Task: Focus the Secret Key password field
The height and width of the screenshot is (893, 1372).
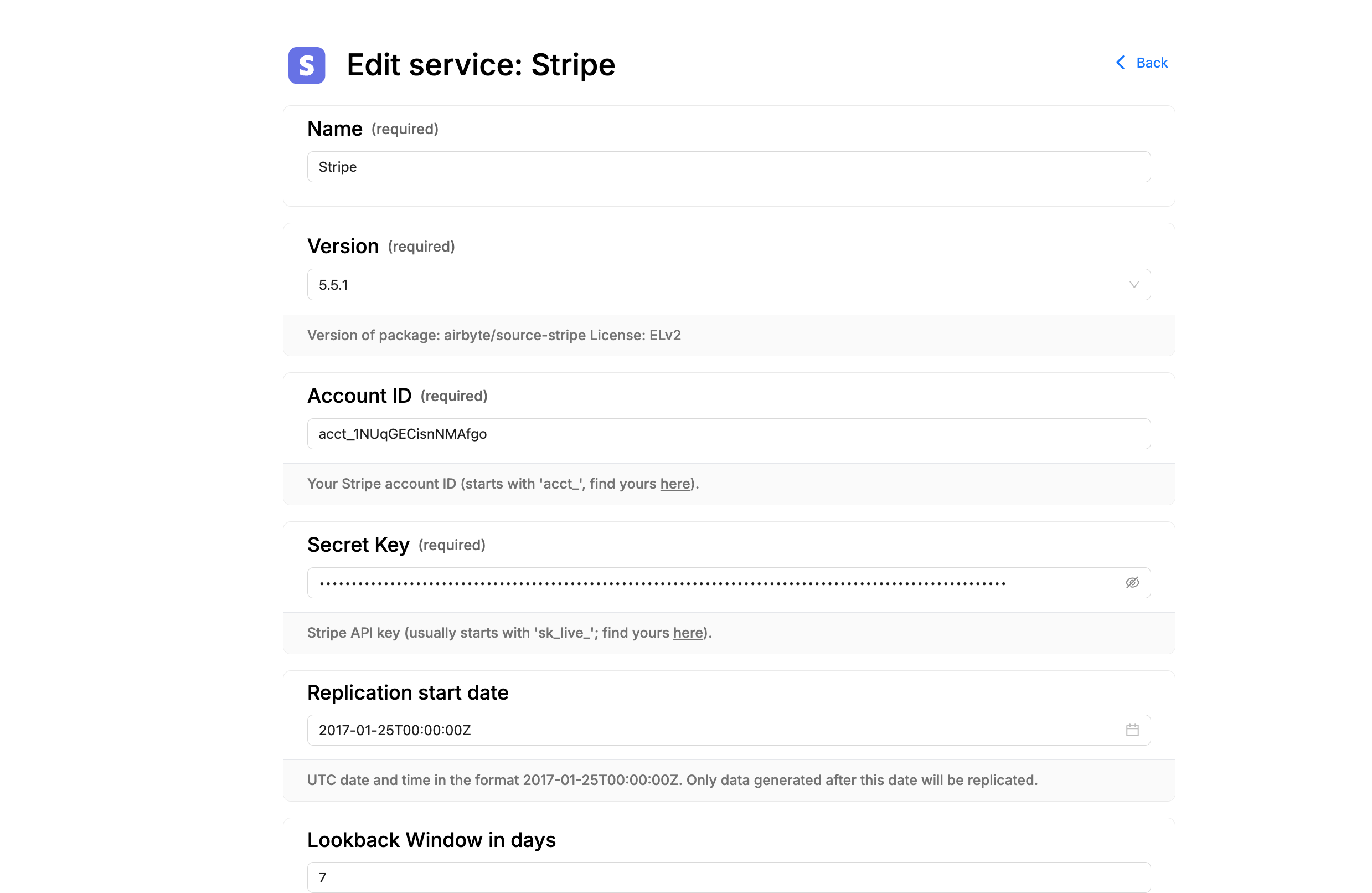Action: coord(729,583)
